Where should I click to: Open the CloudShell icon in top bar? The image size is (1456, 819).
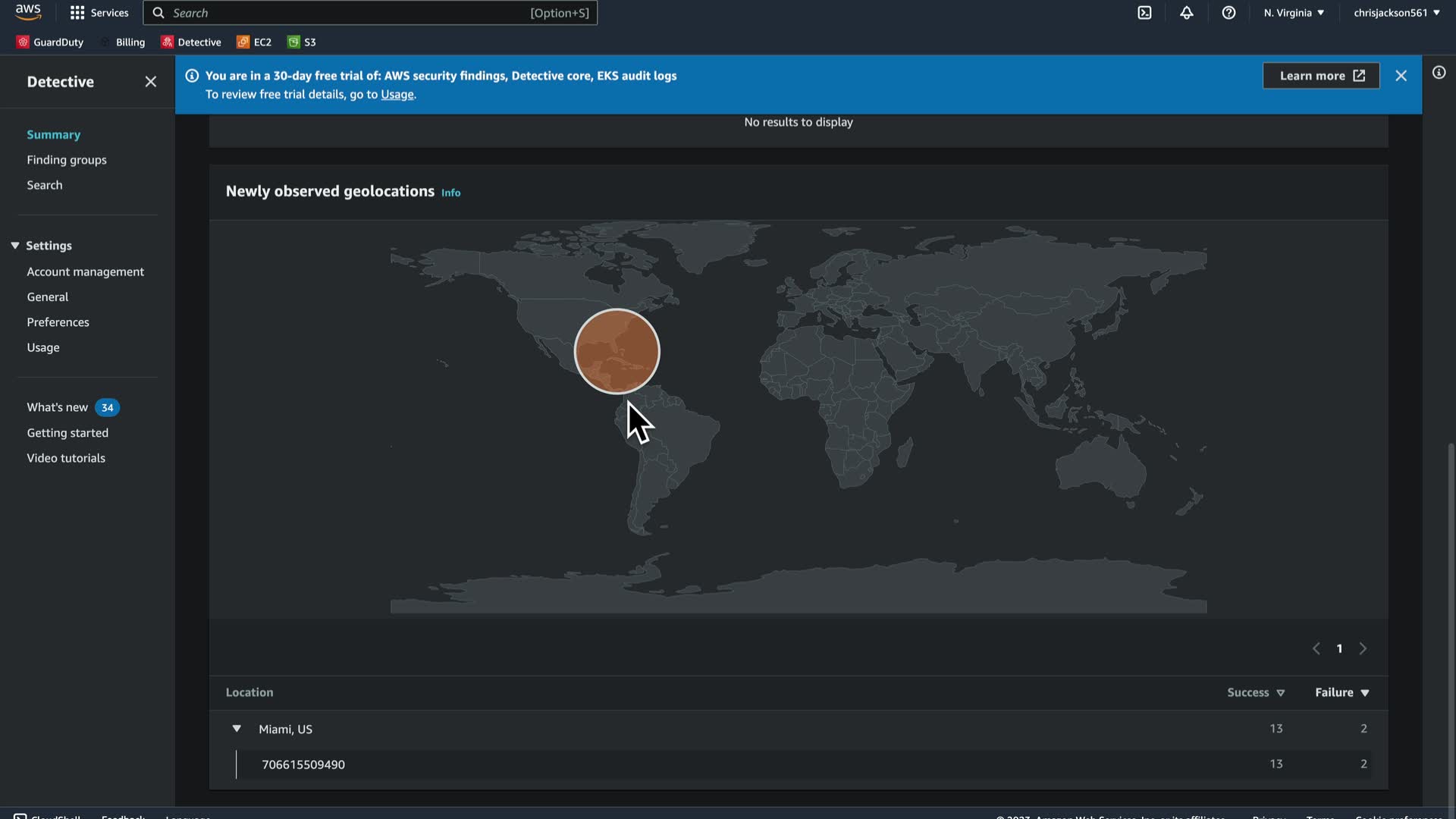[1144, 13]
